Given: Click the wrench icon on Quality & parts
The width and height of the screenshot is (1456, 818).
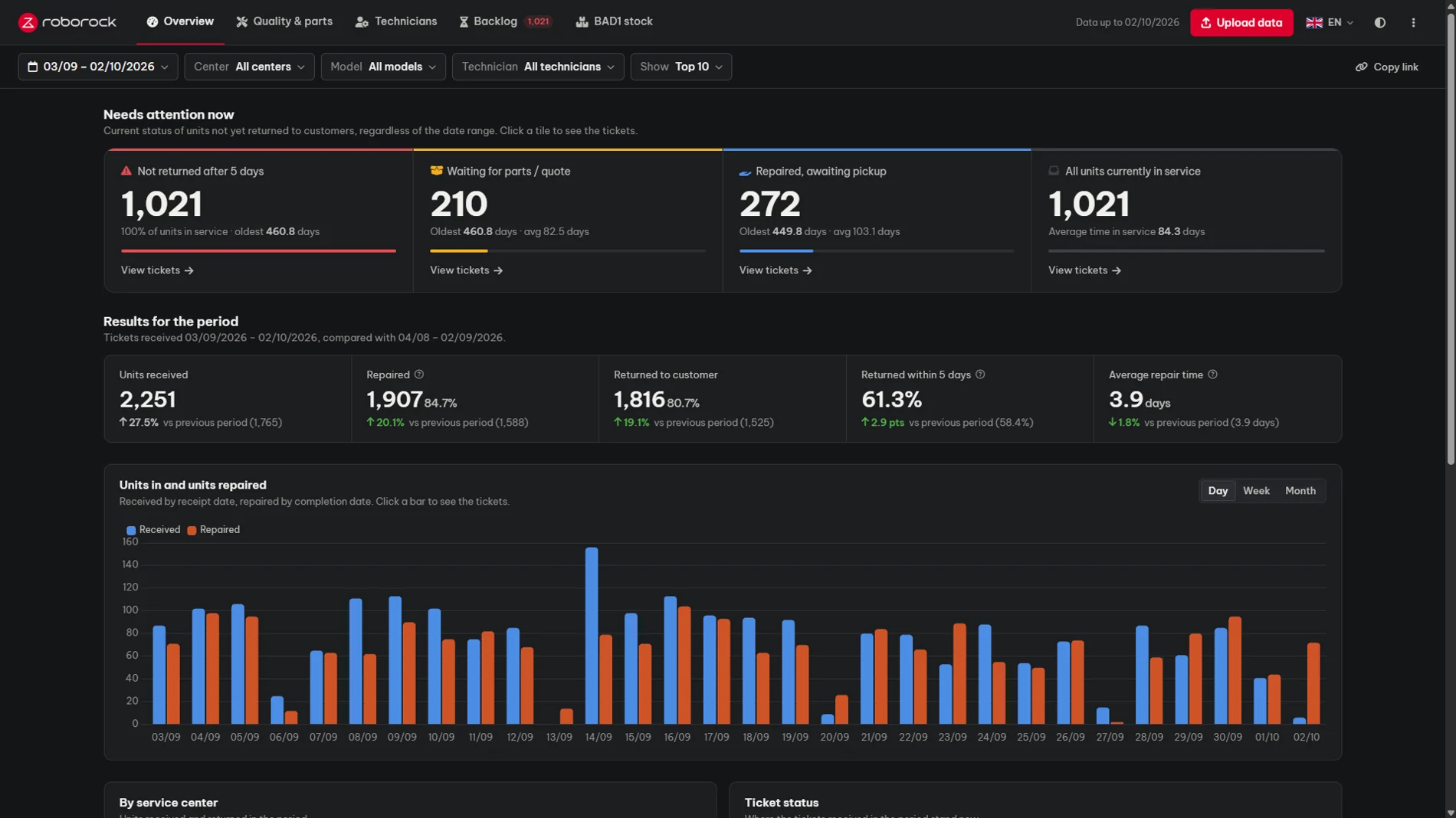Looking at the screenshot, I should coord(242,21).
